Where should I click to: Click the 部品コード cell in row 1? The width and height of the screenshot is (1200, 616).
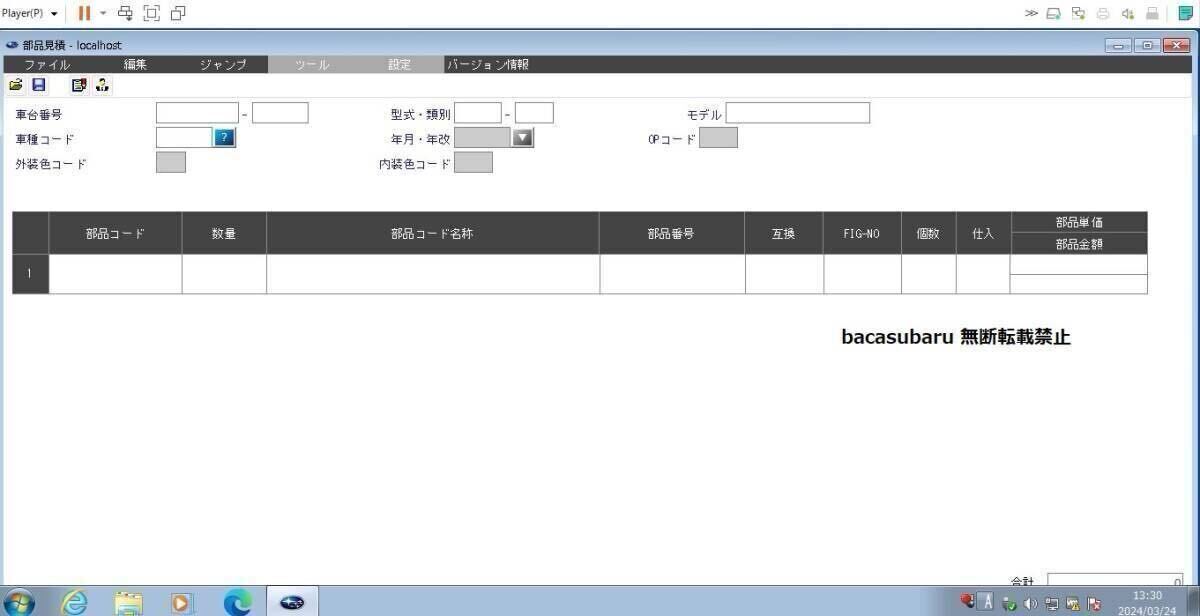coord(115,274)
